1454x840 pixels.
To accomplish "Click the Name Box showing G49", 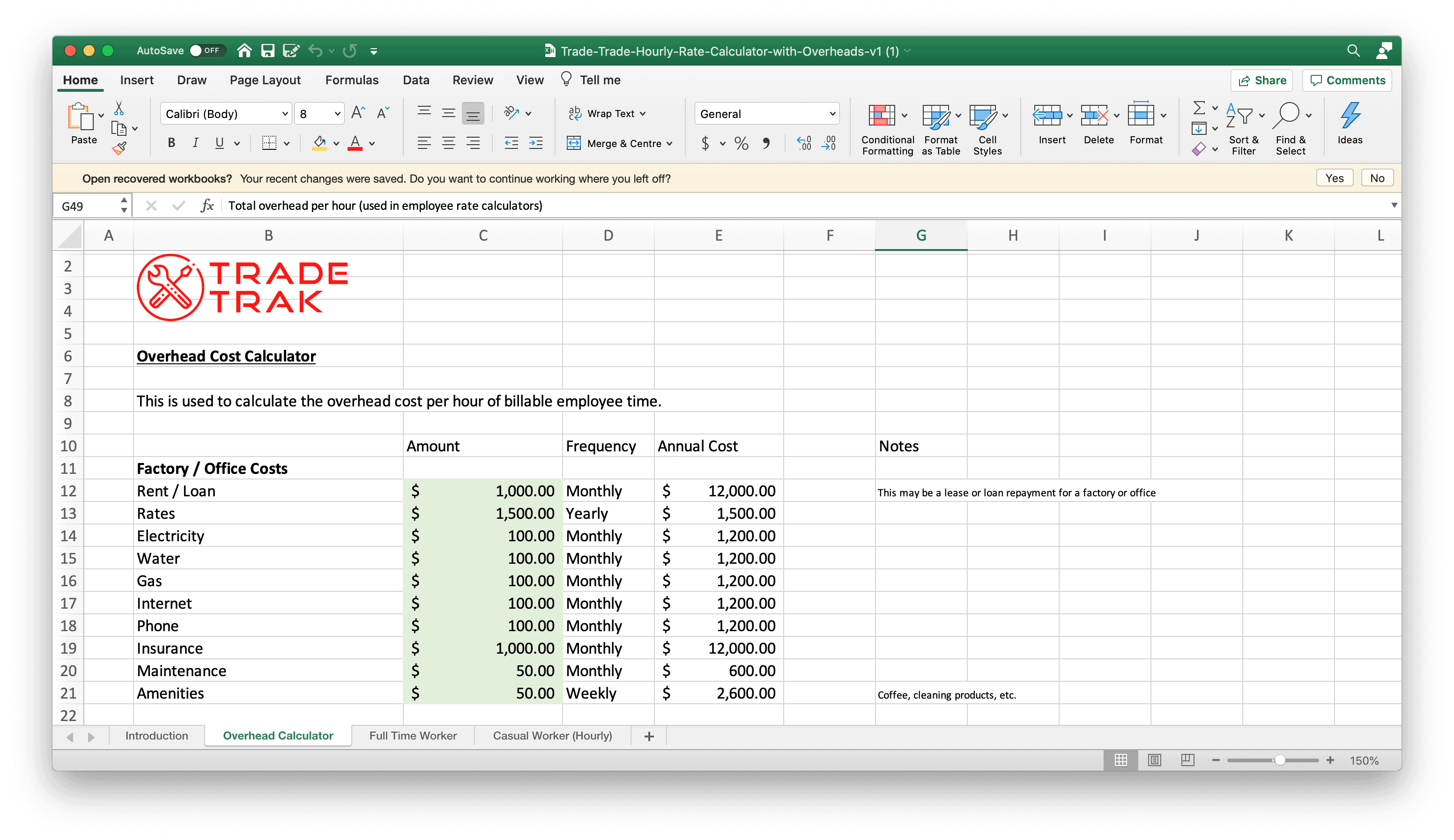I will coord(87,206).
